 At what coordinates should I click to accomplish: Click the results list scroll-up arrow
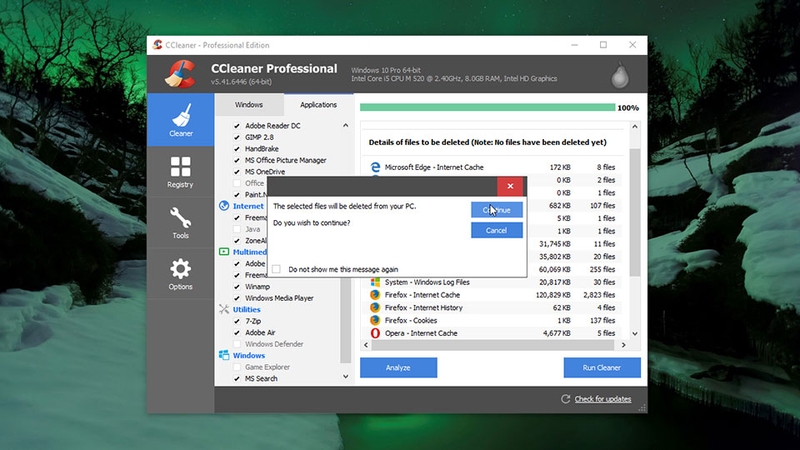pyautogui.click(x=635, y=127)
